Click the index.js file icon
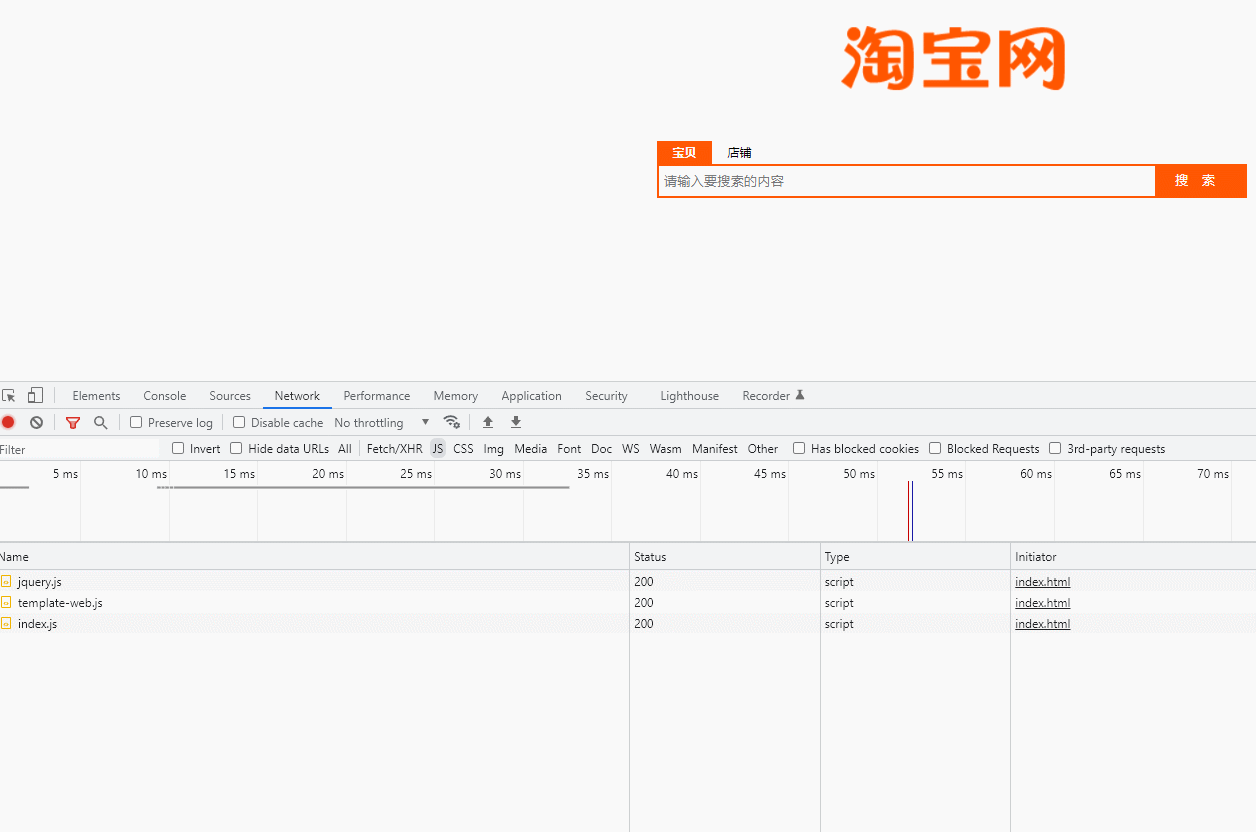This screenshot has width=1256, height=832. coord(6,623)
